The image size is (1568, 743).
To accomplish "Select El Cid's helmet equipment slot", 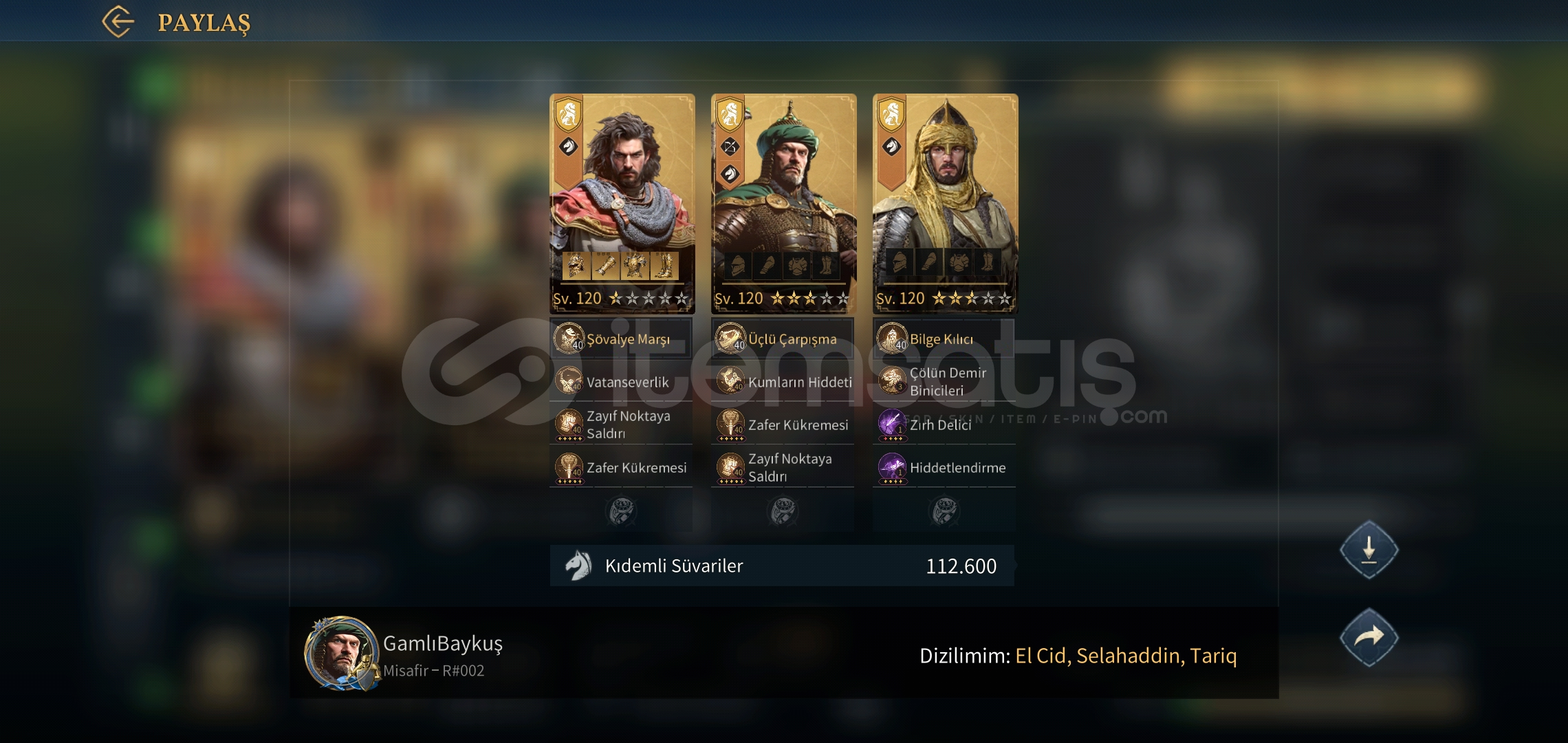I will point(576,266).
